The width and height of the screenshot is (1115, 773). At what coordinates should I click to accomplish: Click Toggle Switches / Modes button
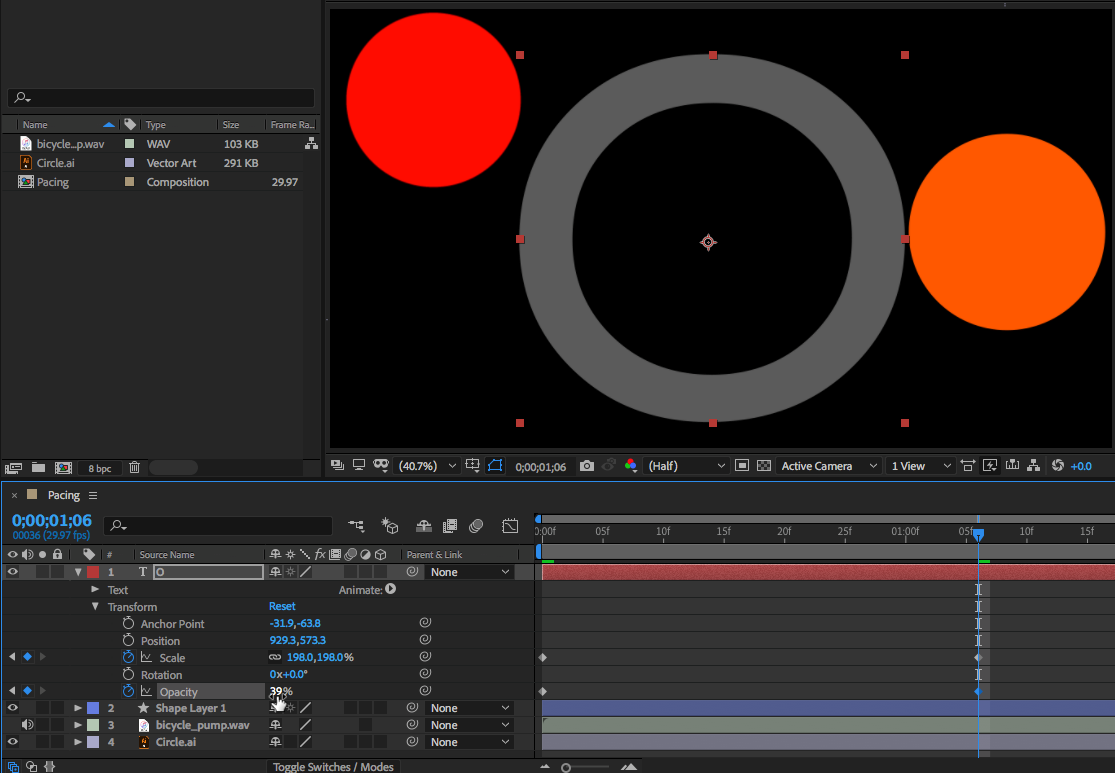pos(334,767)
